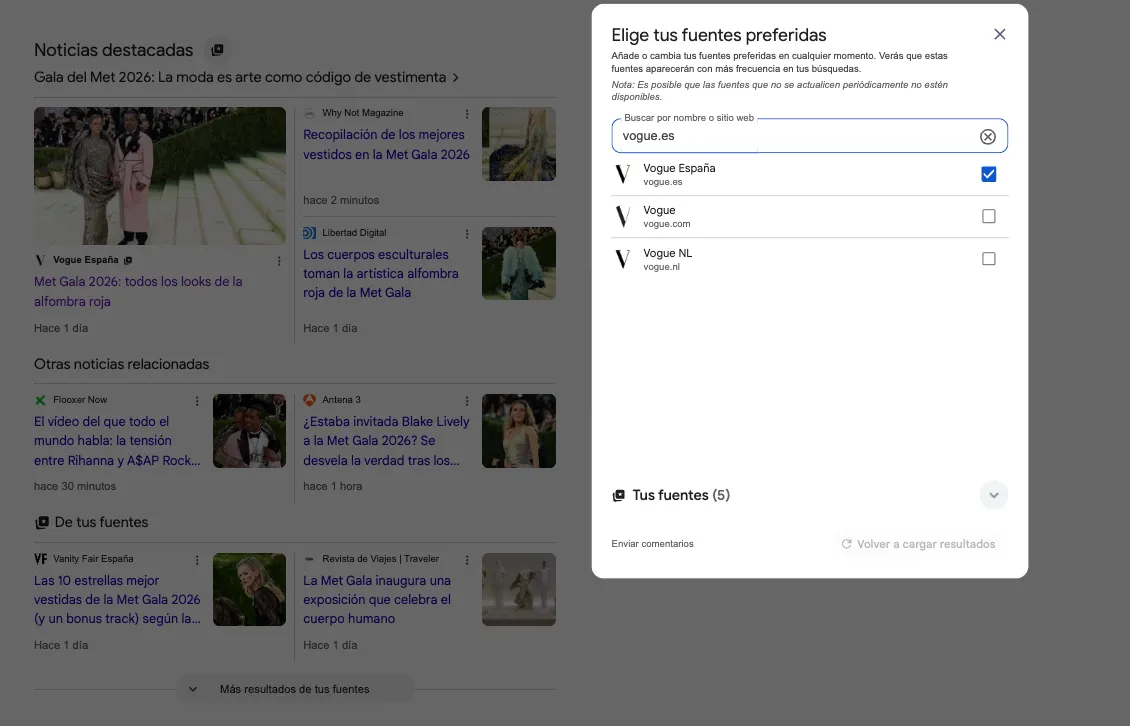Clear the vogue.es search field
Image resolution: width=1130 pixels, height=726 pixels.
point(987,136)
